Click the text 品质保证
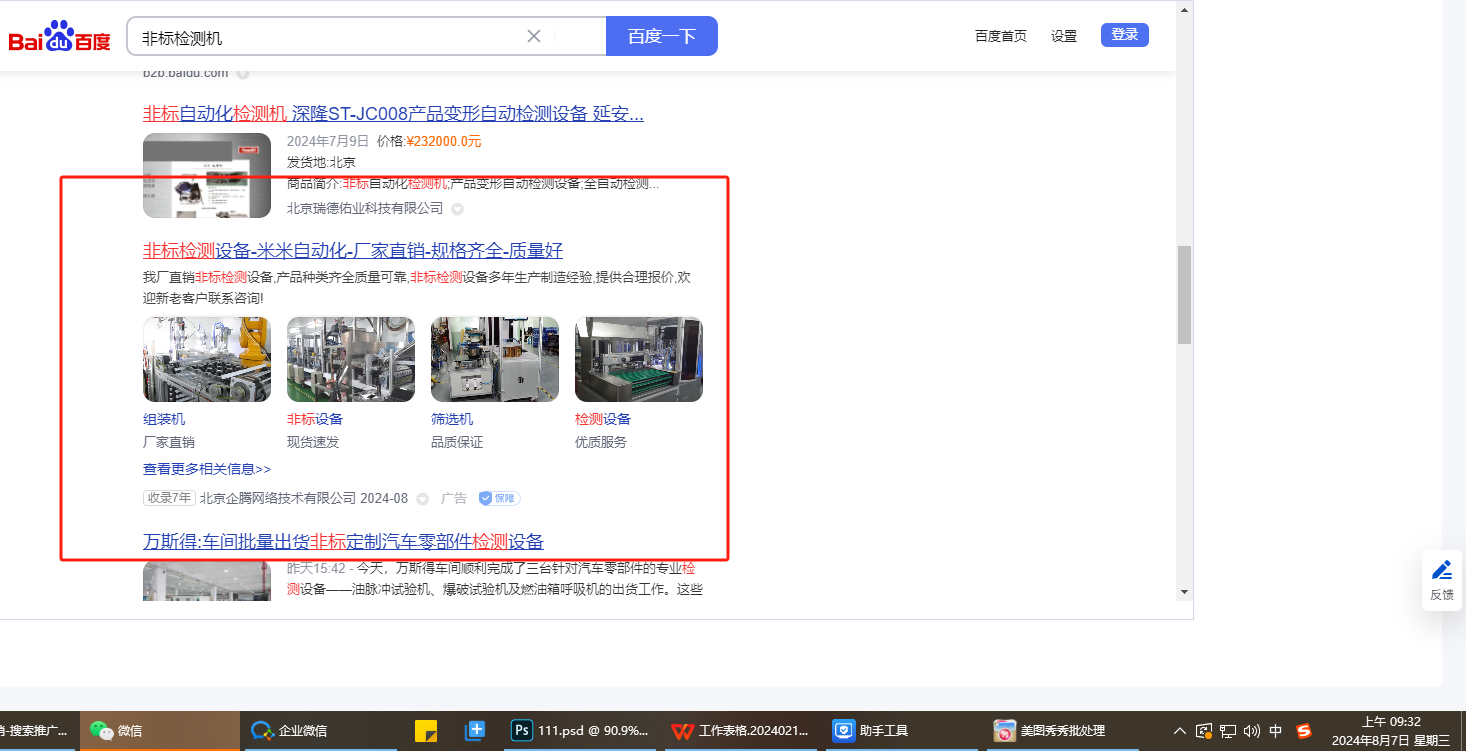This screenshot has width=1466, height=751. tap(457, 442)
